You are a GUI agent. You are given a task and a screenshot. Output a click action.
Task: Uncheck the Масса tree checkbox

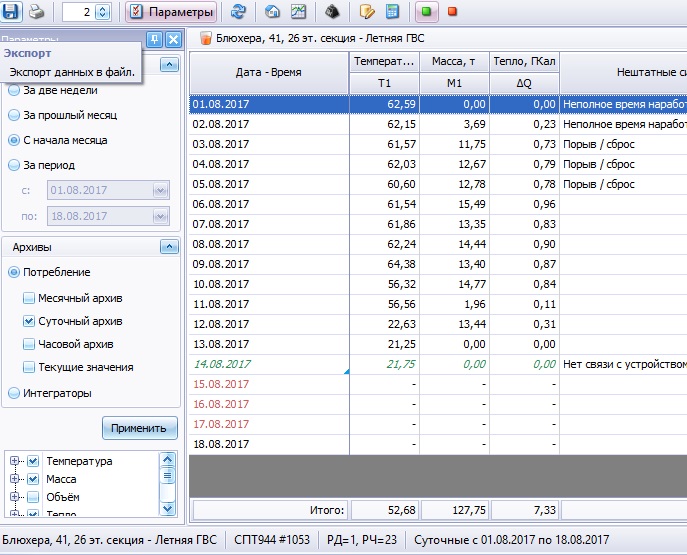[33, 479]
